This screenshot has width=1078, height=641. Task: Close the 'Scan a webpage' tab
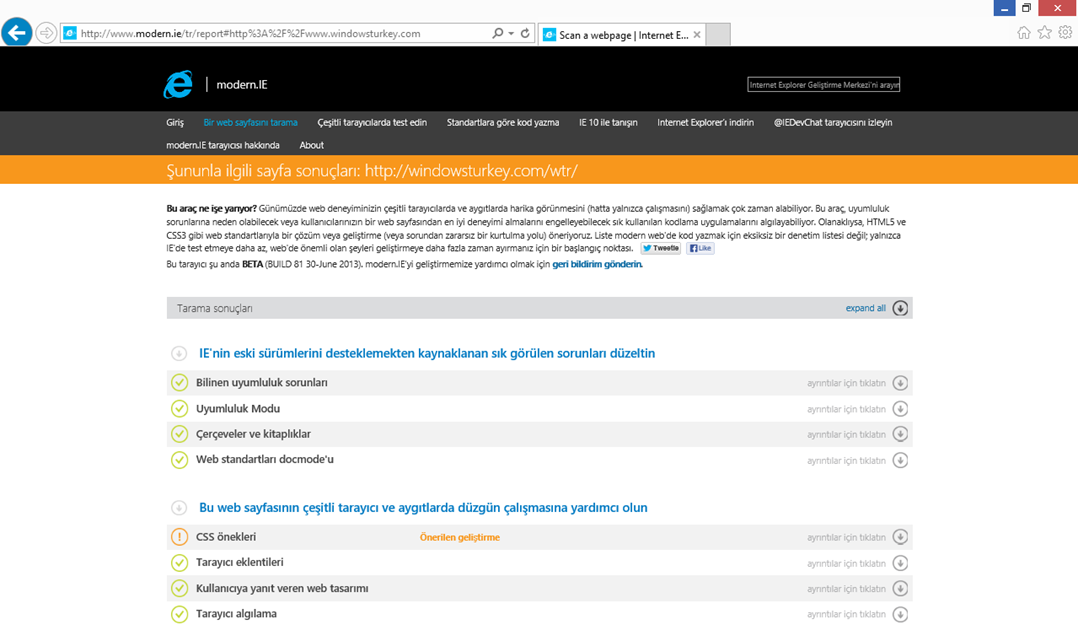point(697,34)
